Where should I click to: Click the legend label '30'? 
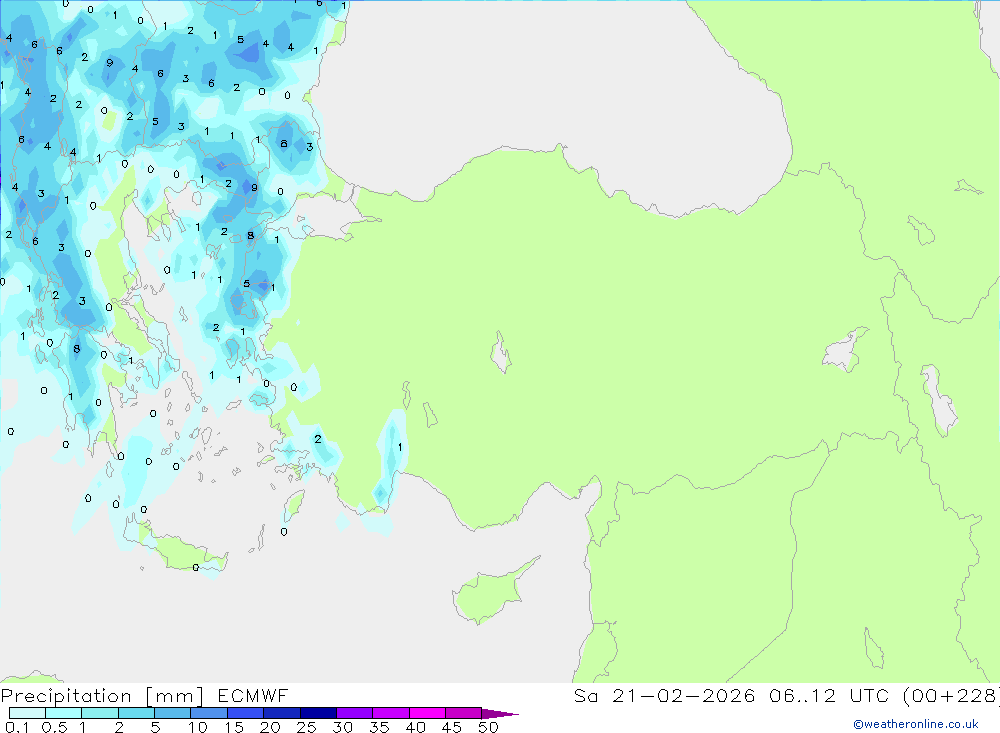342,727
